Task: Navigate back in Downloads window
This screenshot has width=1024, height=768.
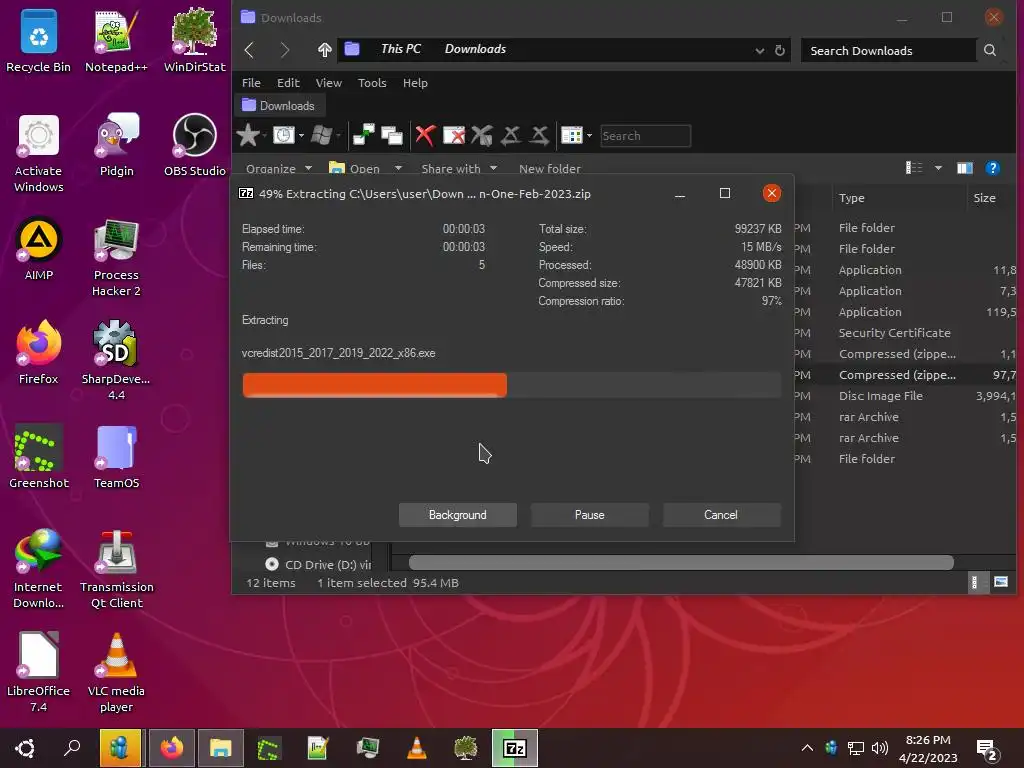Action: tap(249, 50)
